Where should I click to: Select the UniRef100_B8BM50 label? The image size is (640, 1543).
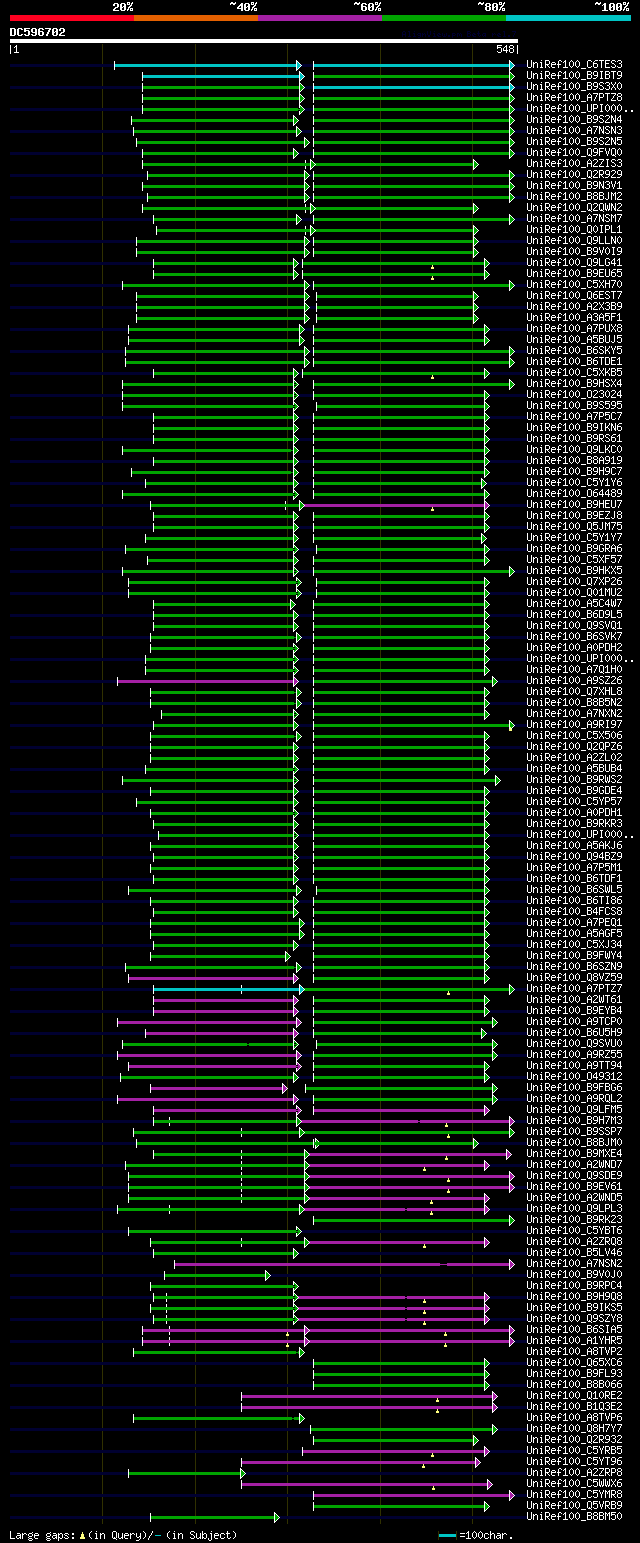point(574,1517)
